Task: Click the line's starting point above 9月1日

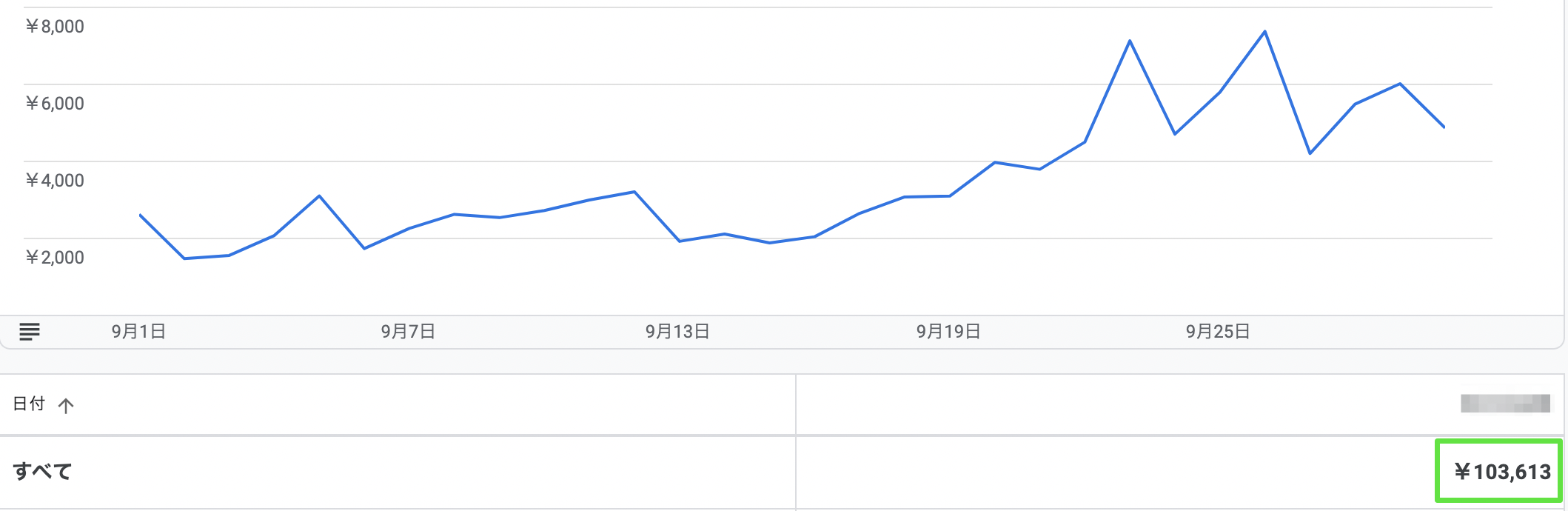Action: click(140, 215)
